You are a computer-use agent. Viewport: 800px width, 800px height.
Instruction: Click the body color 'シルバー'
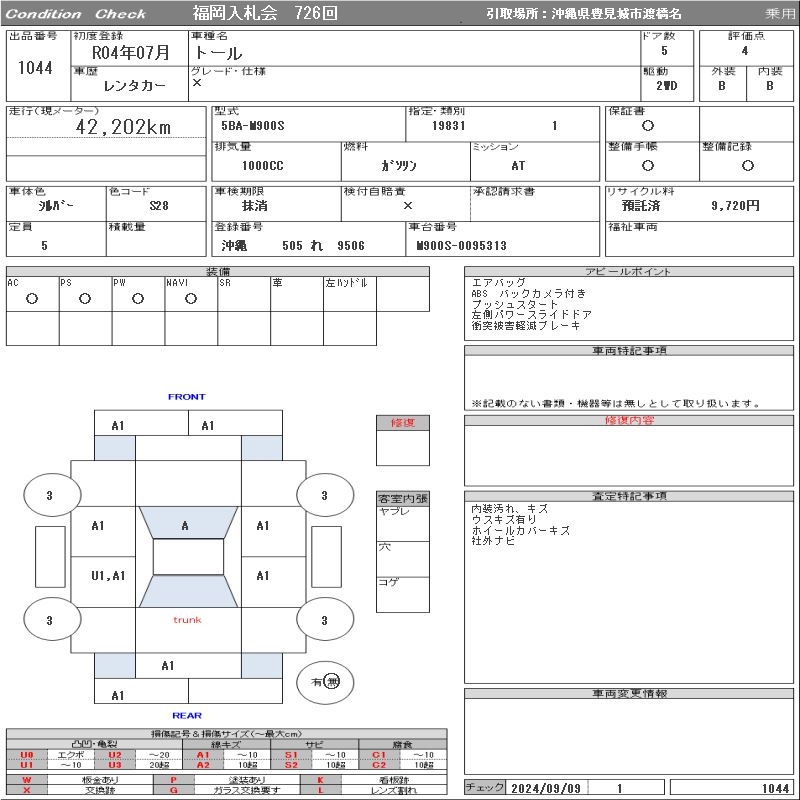pyautogui.click(x=56, y=206)
